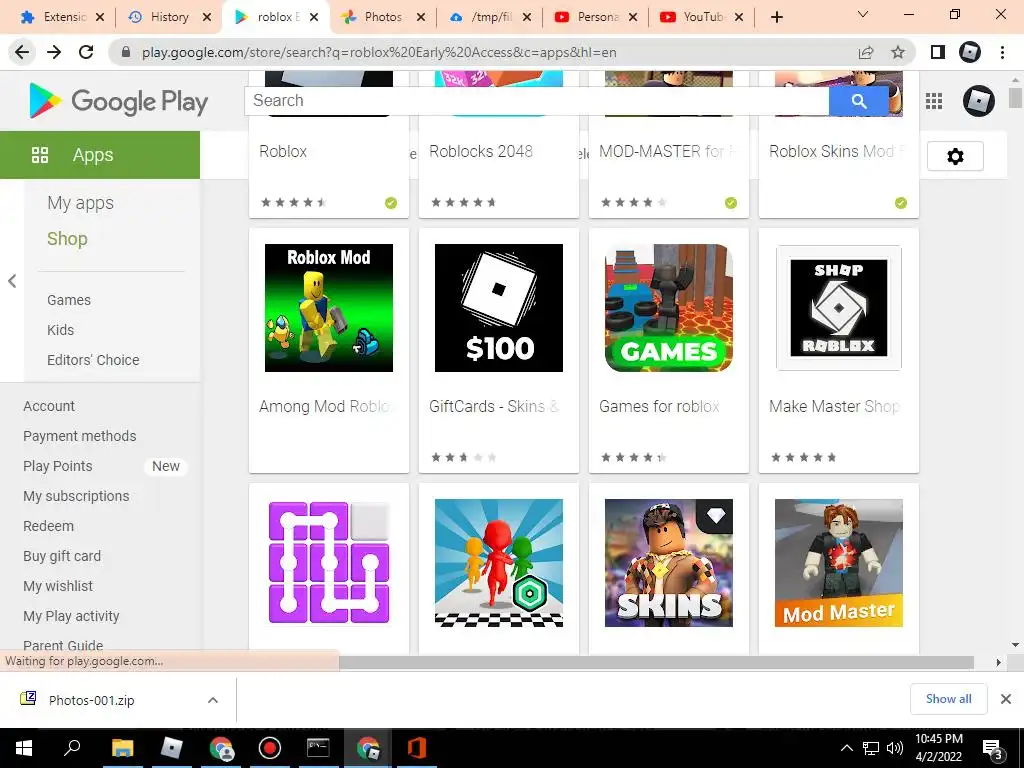Go to the Games category
This screenshot has height=768, width=1024.
69,300
